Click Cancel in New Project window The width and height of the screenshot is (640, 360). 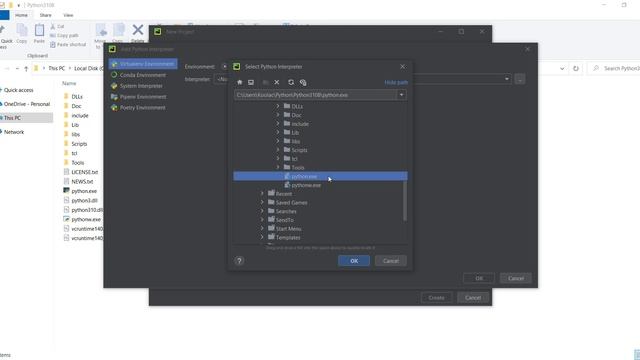(473, 298)
